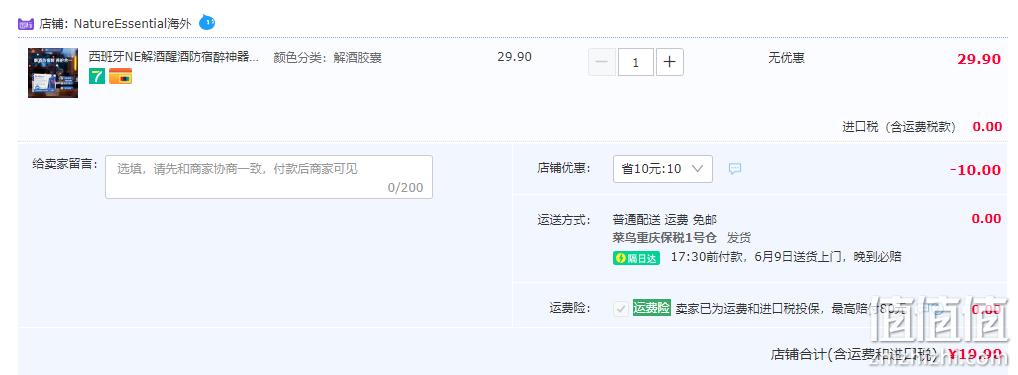Open the 省10元 store discount dropdown
The height and width of the screenshot is (375, 1018).
pos(663,169)
